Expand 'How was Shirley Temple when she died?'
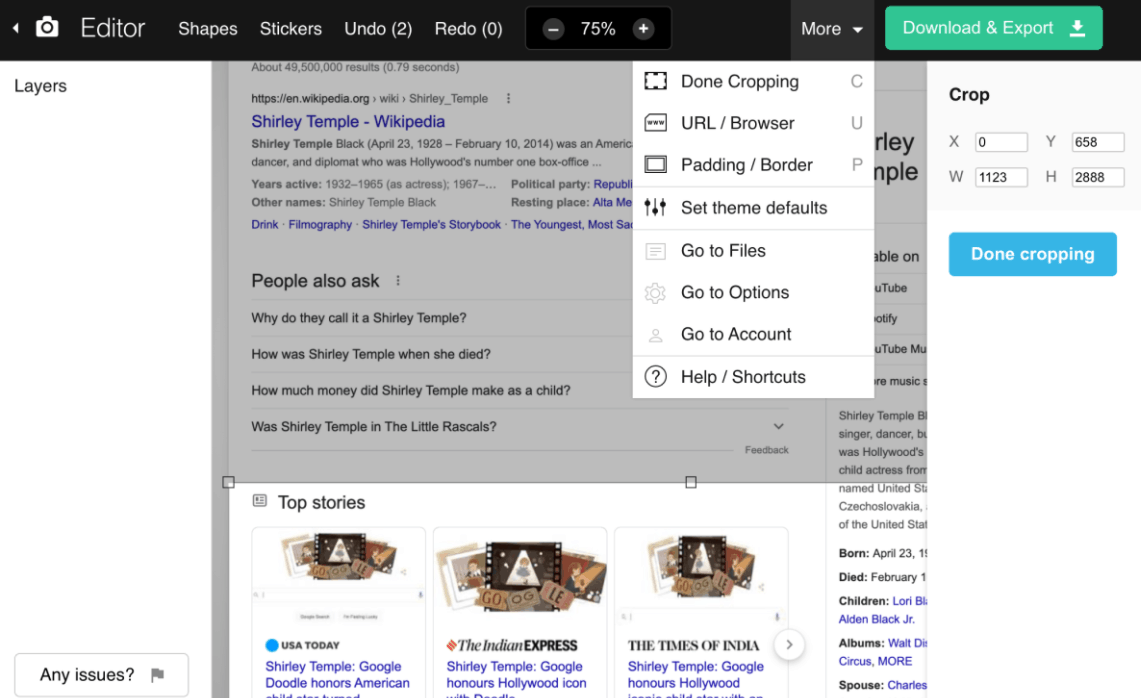Screen dimensions: 1141x698 tap(442, 354)
